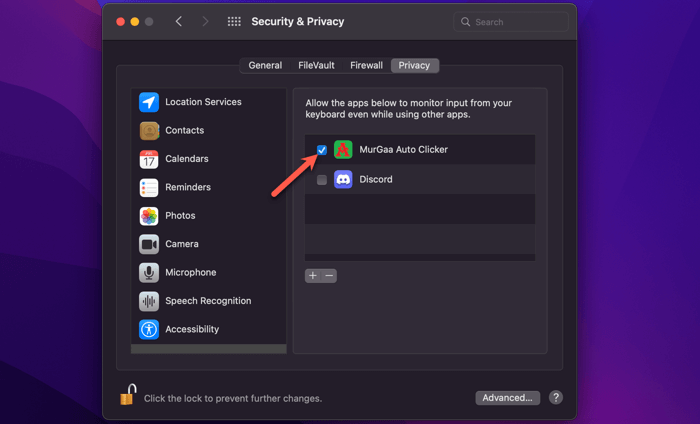Select the Privacy tab
700x424 pixels.
tap(414, 66)
